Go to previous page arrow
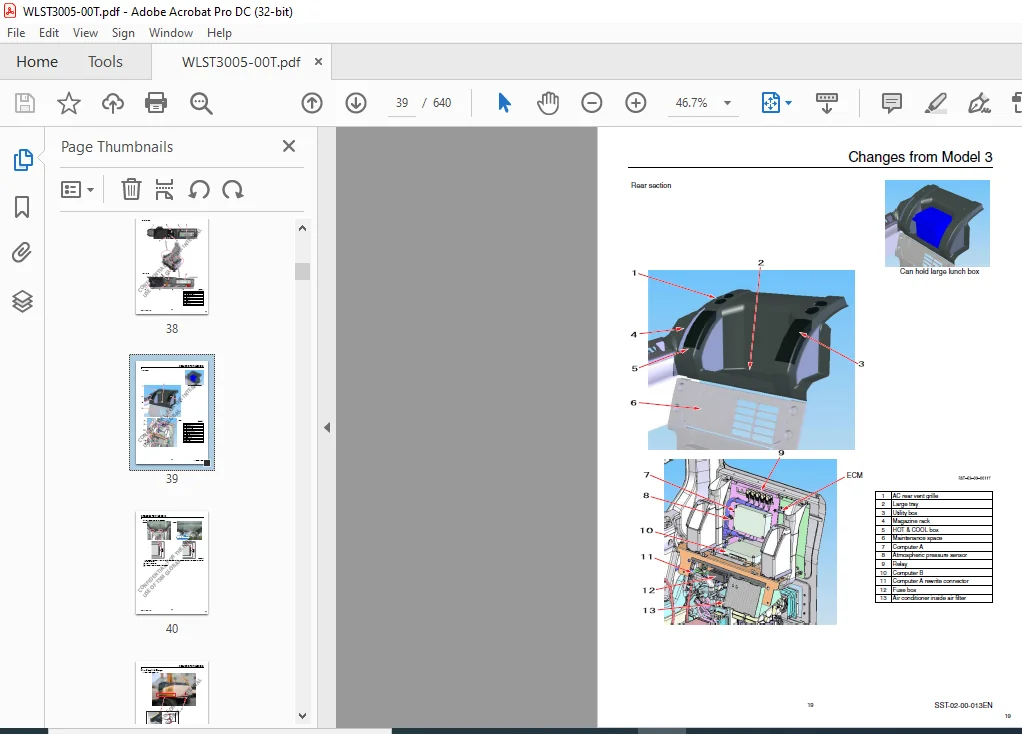Screen dimensions: 1022x734 [x=312, y=103]
